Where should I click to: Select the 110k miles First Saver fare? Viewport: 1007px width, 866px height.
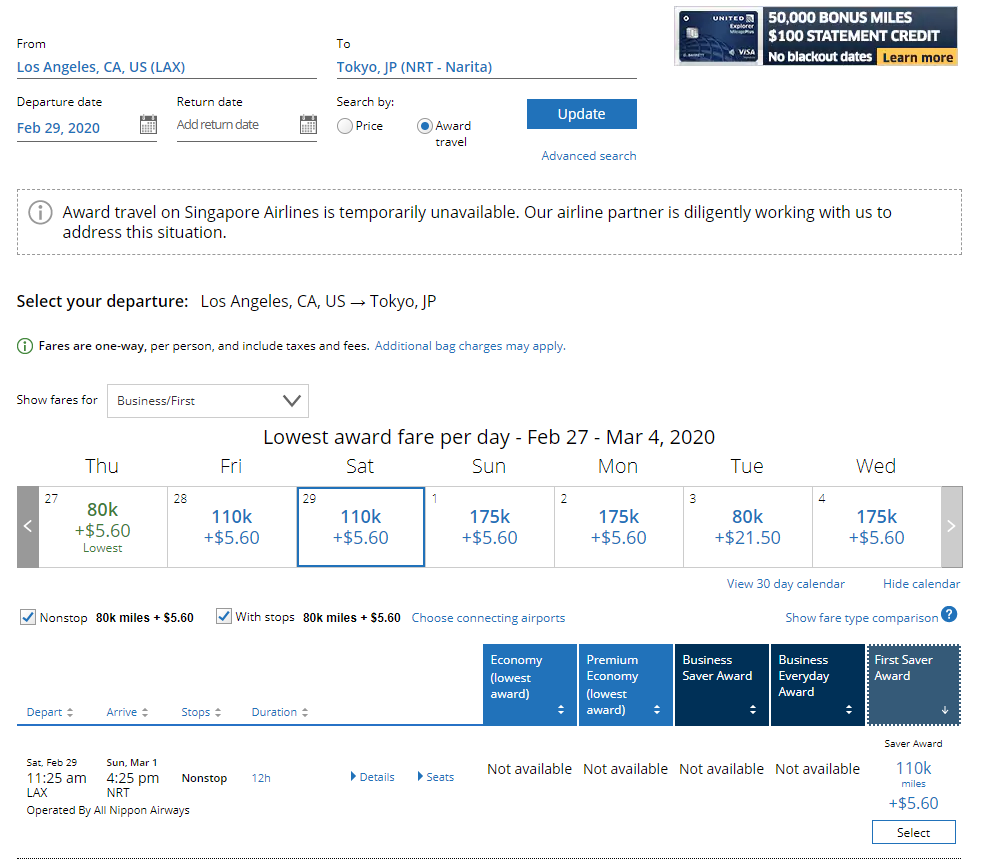click(914, 833)
